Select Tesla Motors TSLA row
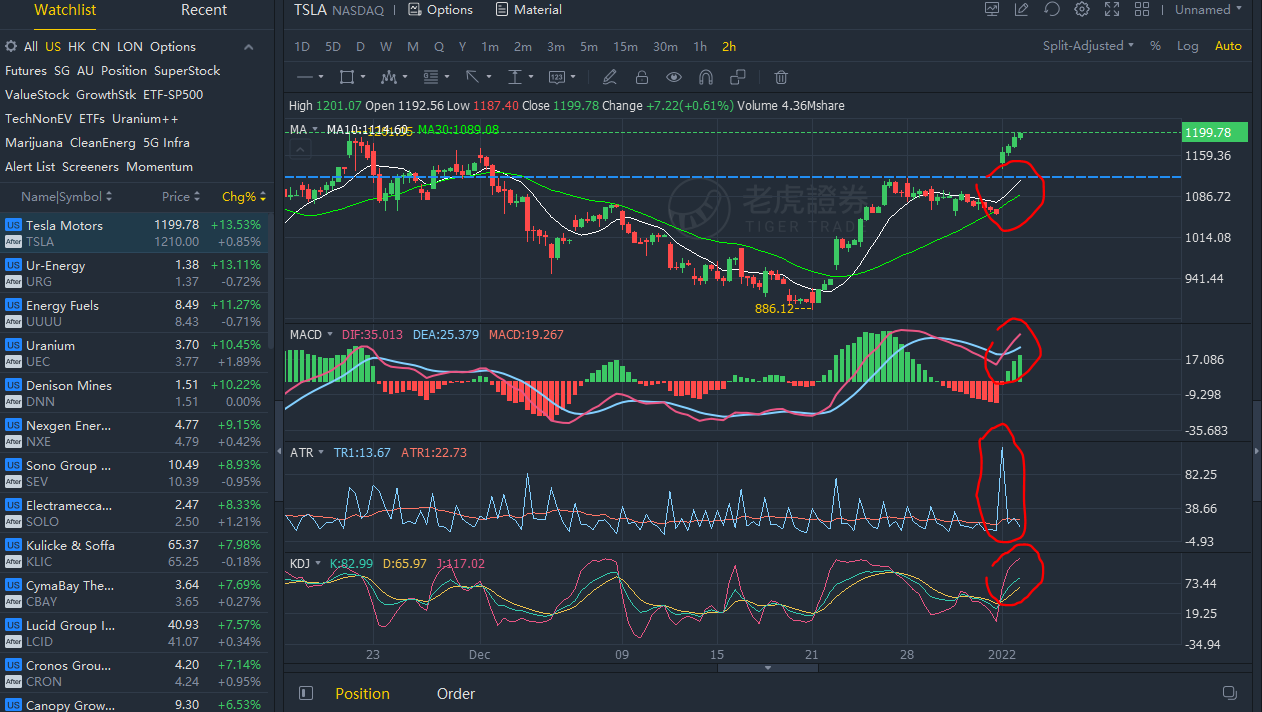 pyautogui.click(x=135, y=233)
